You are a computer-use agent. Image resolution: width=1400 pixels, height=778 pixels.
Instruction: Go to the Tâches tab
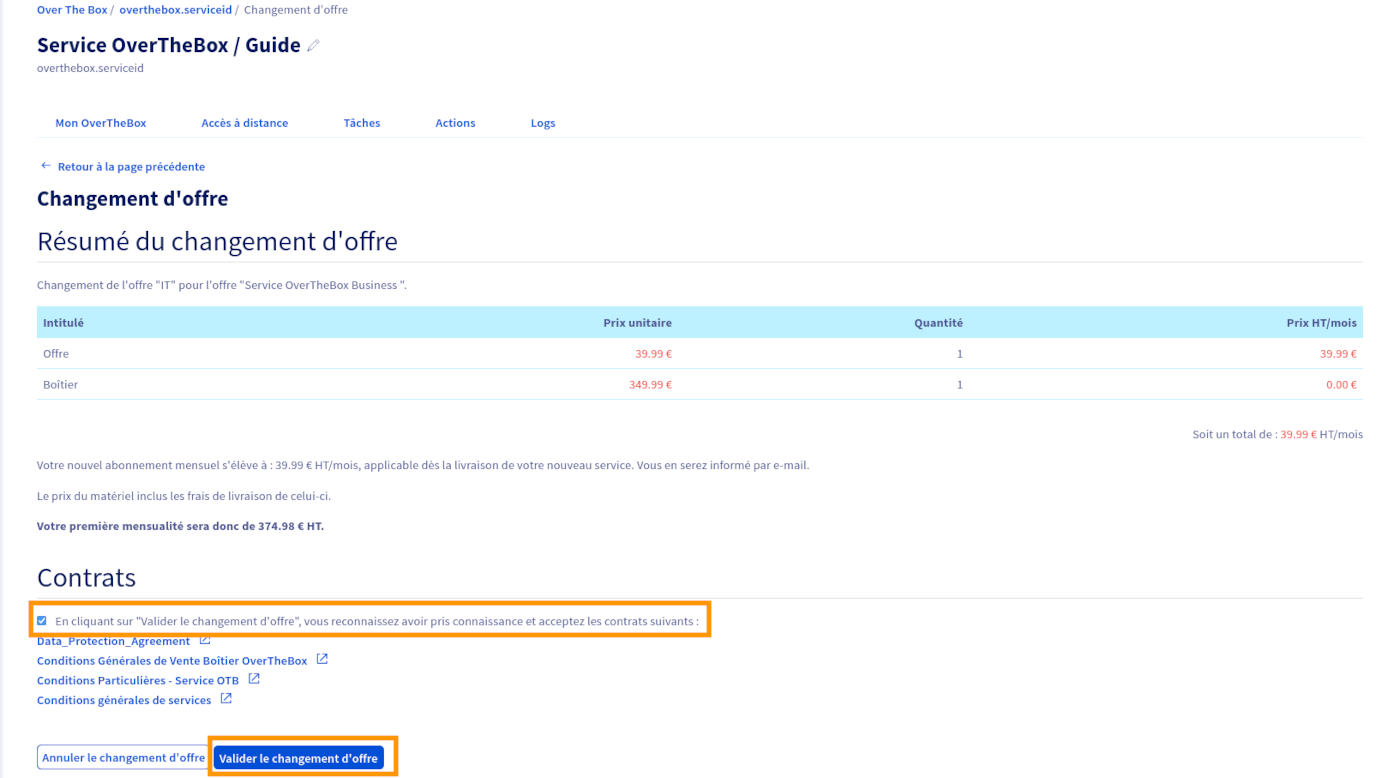click(361, 123)
